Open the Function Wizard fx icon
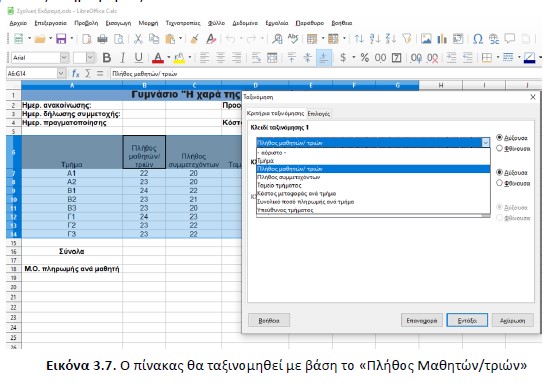 click(x=75, y=73)
